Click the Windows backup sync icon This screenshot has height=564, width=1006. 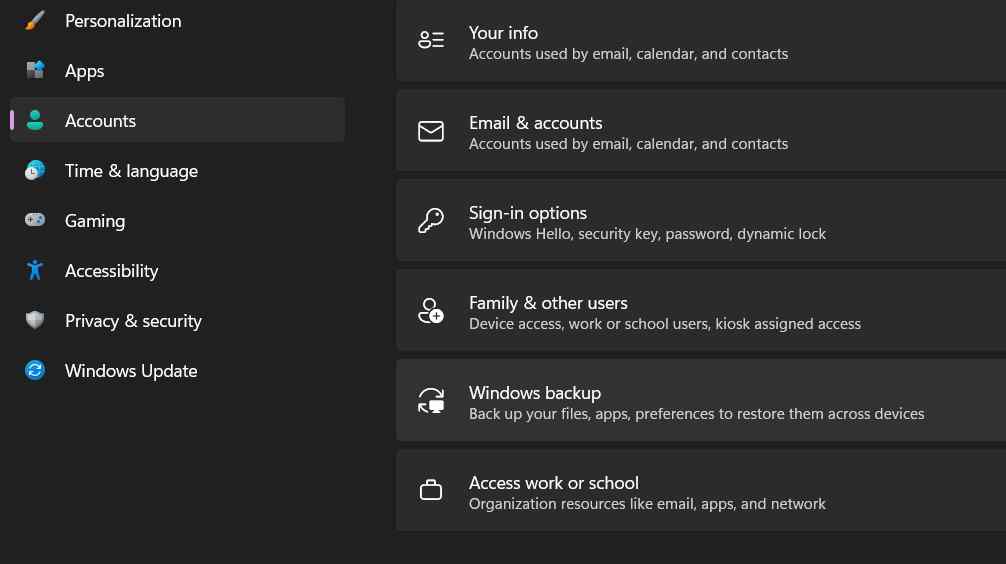point(431,400)
